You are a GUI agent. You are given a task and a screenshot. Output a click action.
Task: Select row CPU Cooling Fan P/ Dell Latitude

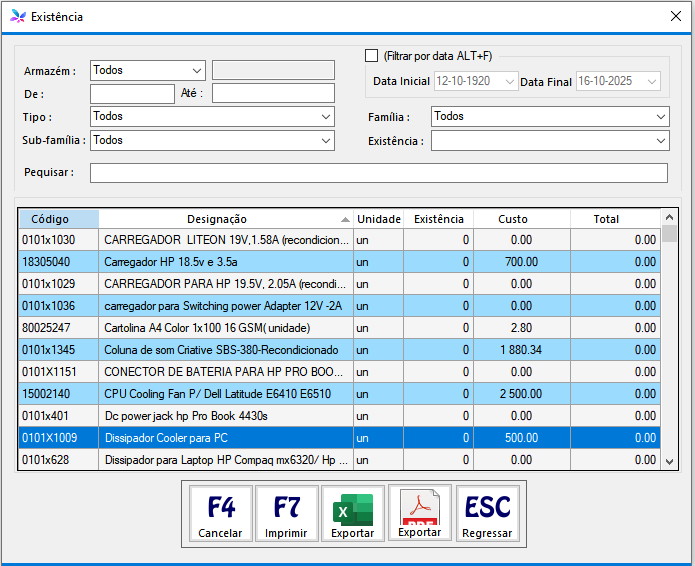pyautogui.click(x=226, y=394)
